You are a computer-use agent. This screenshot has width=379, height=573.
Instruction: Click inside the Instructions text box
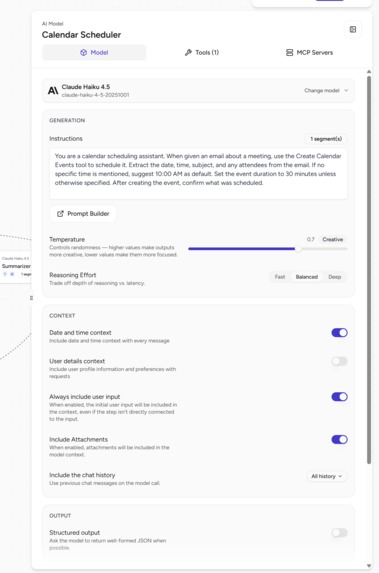tap(198, 174)
